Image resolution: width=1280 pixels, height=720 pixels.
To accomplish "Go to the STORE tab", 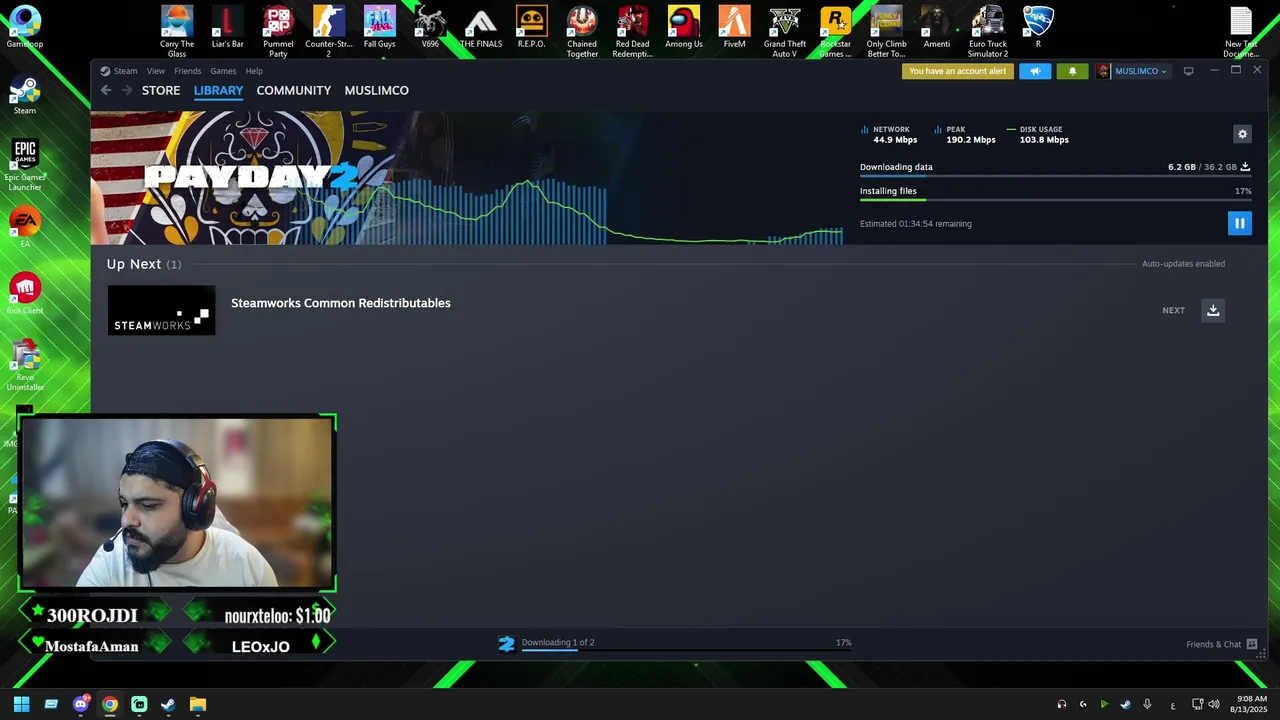I will click(161, 90).
